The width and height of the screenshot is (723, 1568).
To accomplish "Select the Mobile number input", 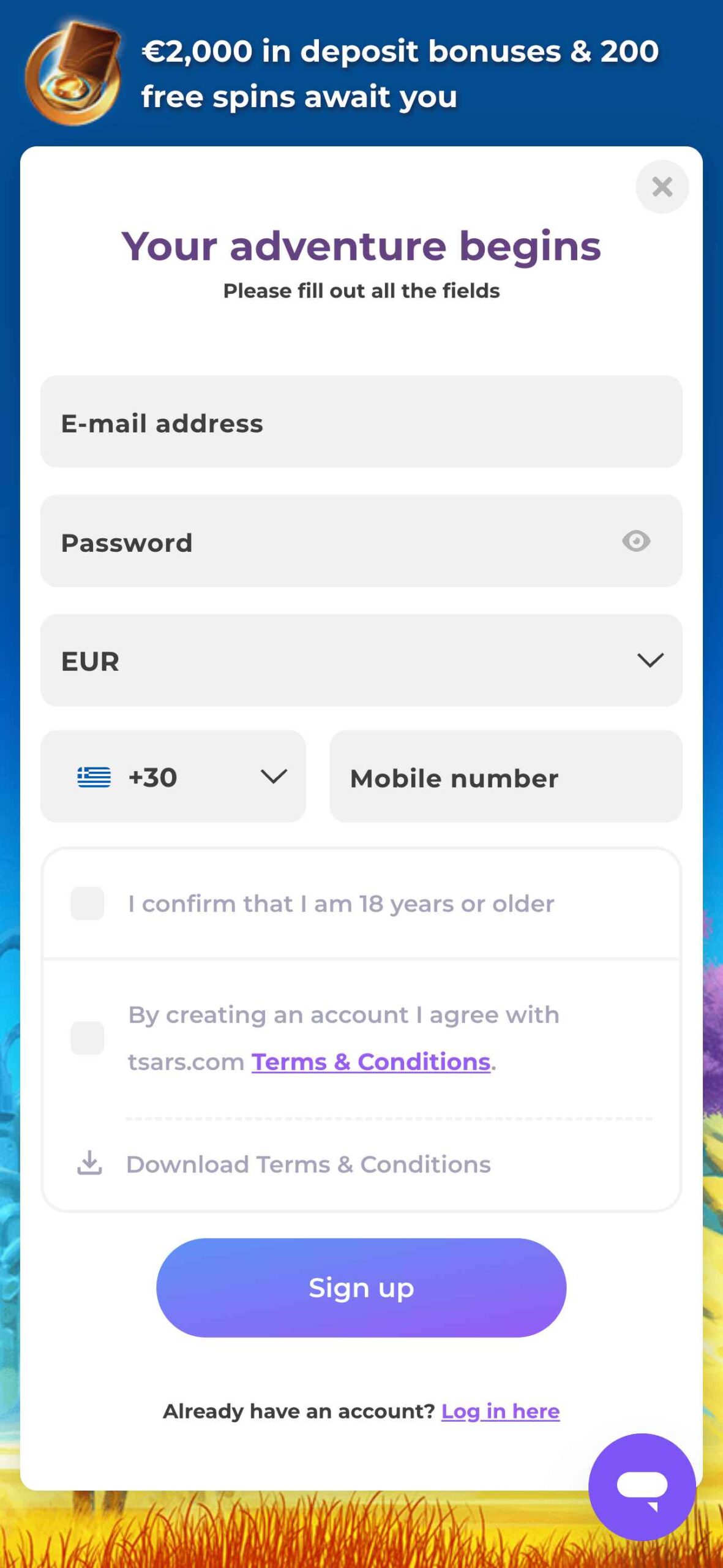I will point(506,777).
